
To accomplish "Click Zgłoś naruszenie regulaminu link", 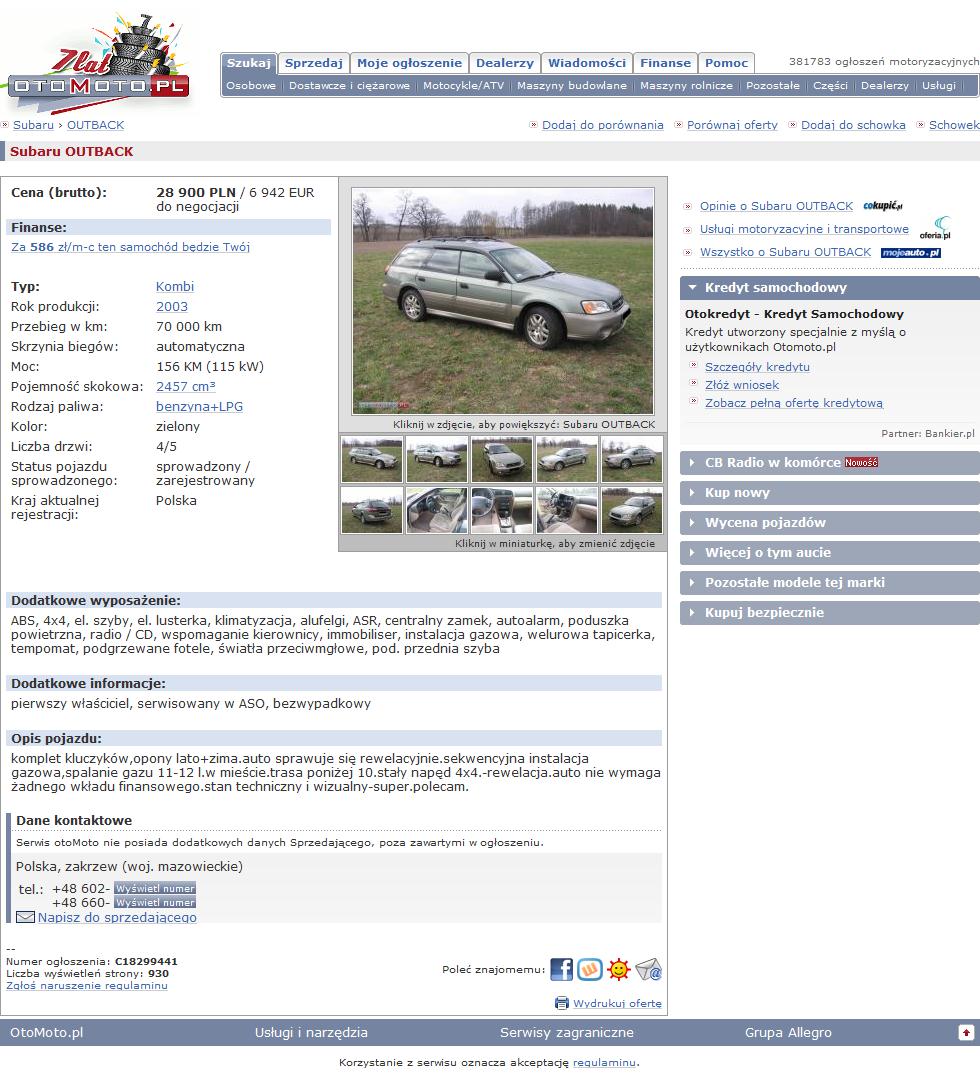I will (87, 985).
